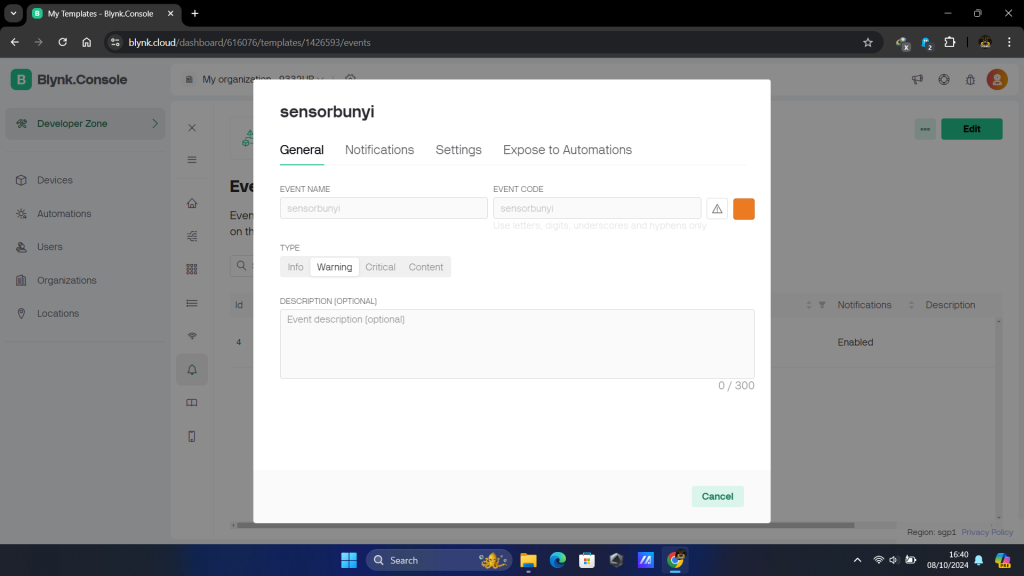1024x576 pixels.
Task: Select the Info event type
Action: [296, 267]
